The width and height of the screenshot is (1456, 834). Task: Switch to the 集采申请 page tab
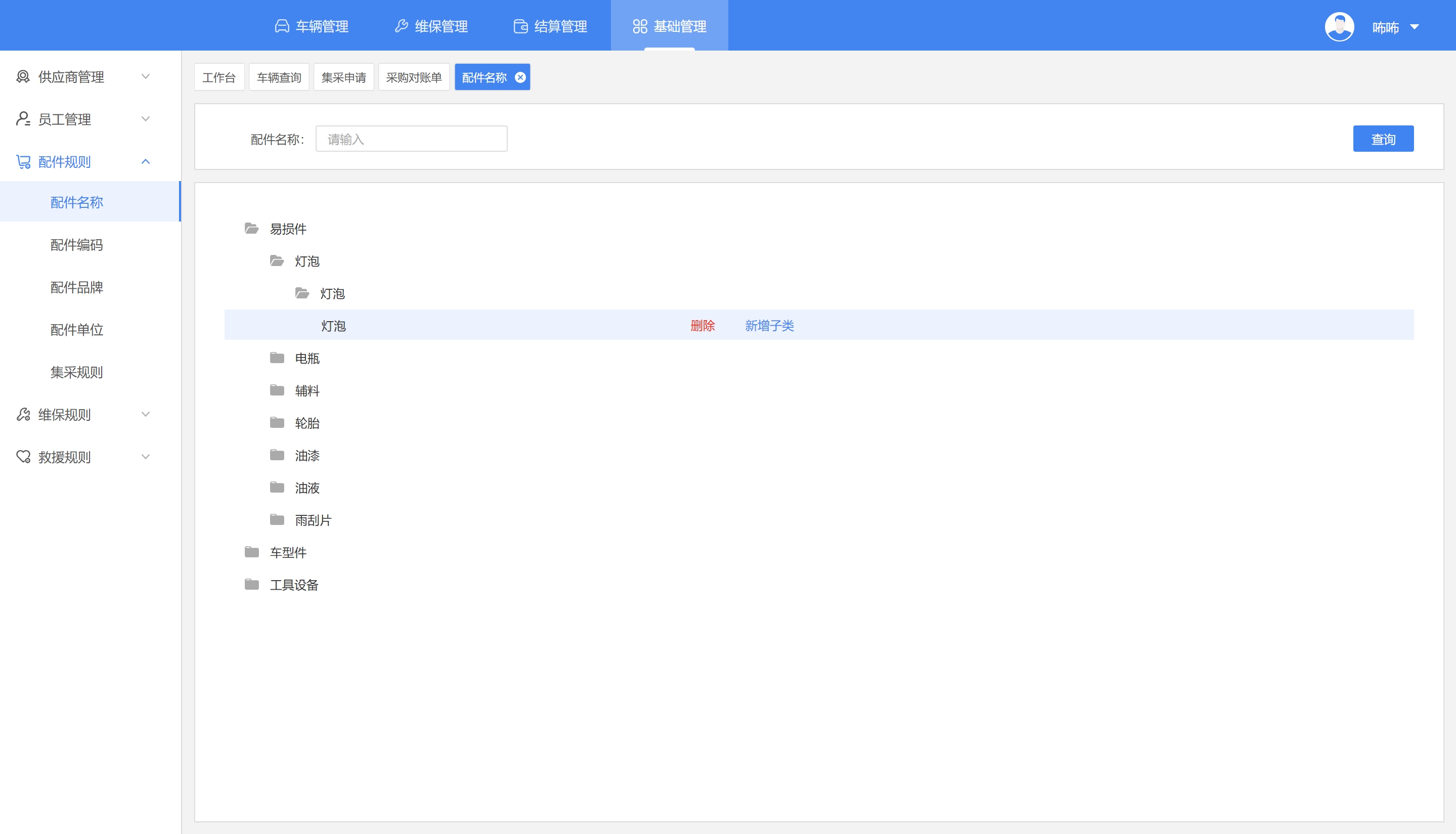coord(344,77)
